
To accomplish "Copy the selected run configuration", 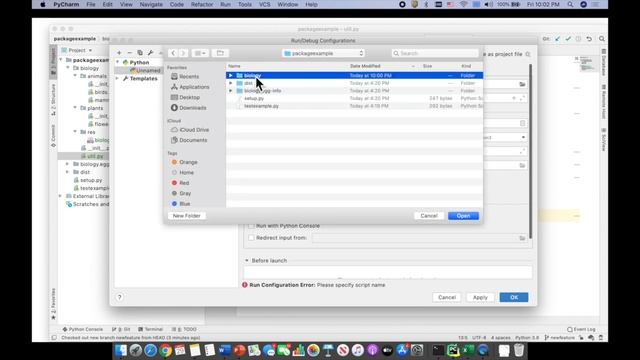I will click(140, 53).
